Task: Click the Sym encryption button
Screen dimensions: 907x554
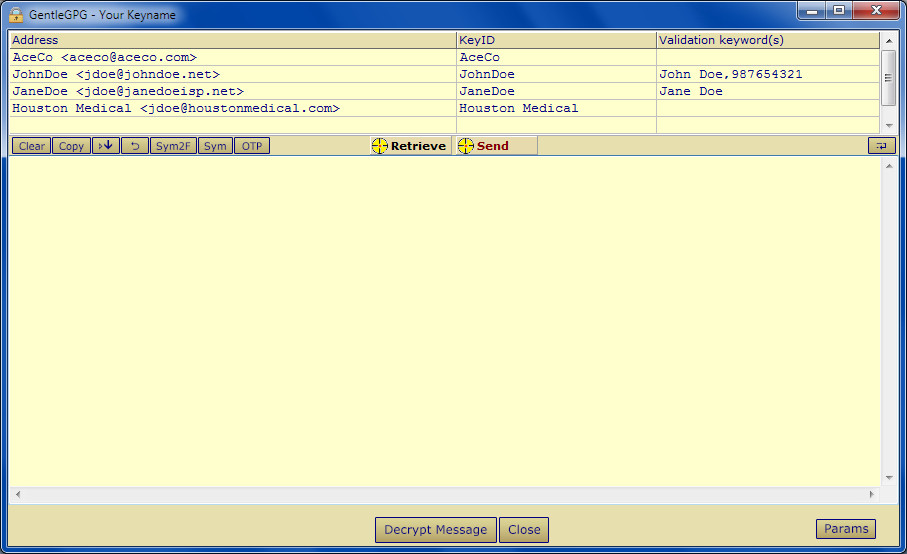Action: tap(215, 146)
